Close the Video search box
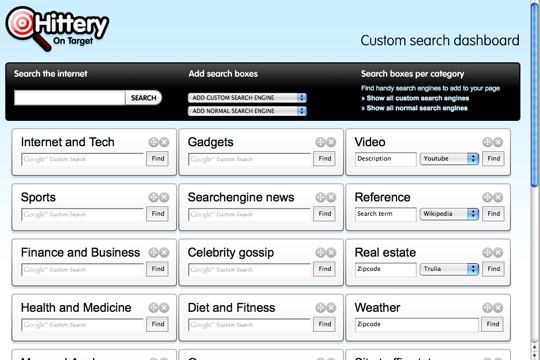 [x=498, y=142]
